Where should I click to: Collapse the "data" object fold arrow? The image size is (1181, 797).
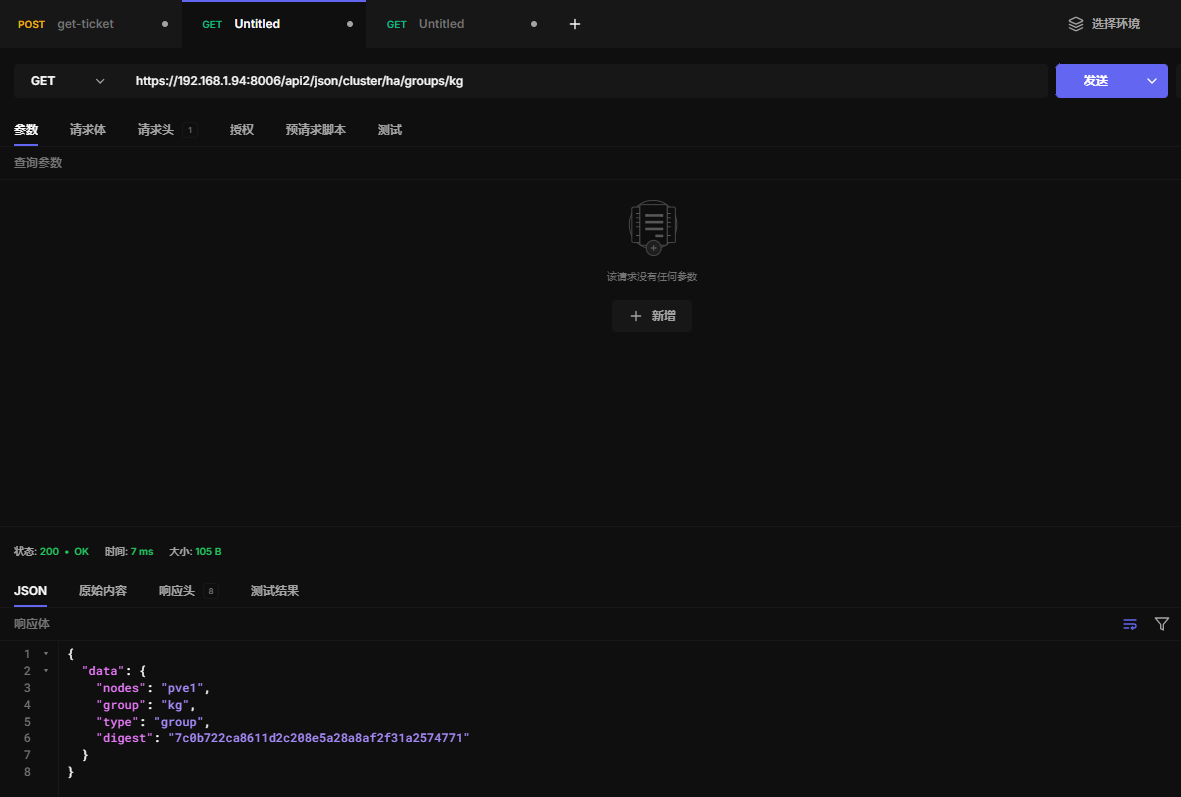click(45, 671)
